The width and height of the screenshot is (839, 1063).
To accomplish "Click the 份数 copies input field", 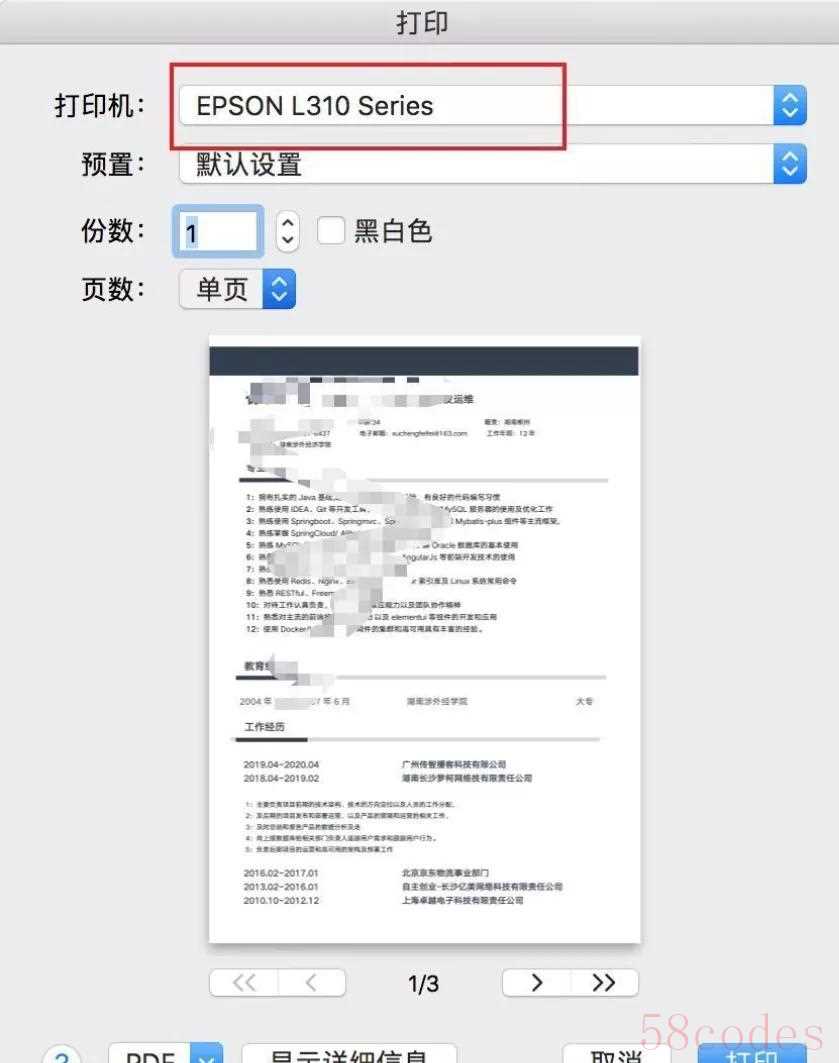I will click(x=218, y=232).
